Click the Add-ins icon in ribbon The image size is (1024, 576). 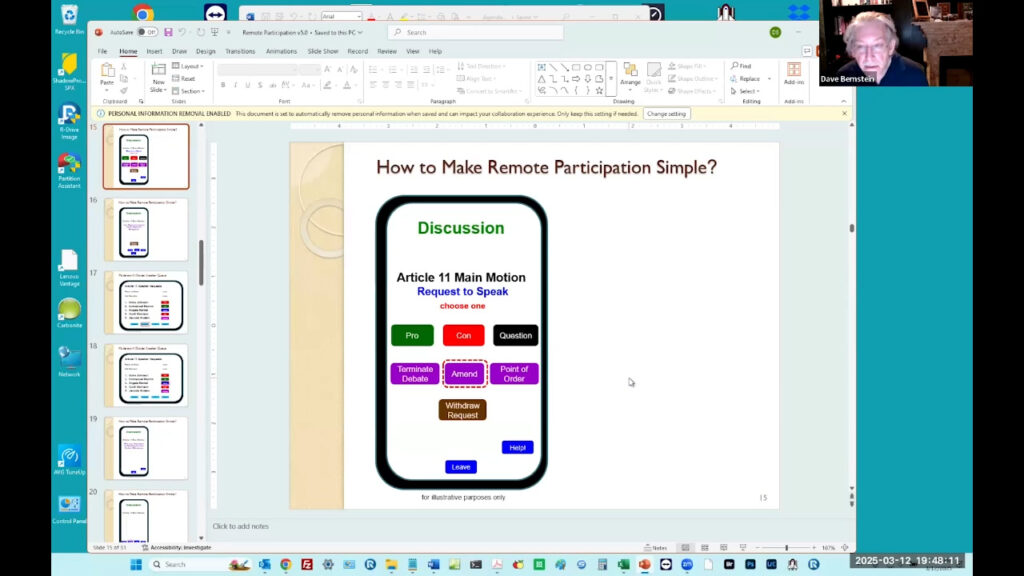(794, 74)
